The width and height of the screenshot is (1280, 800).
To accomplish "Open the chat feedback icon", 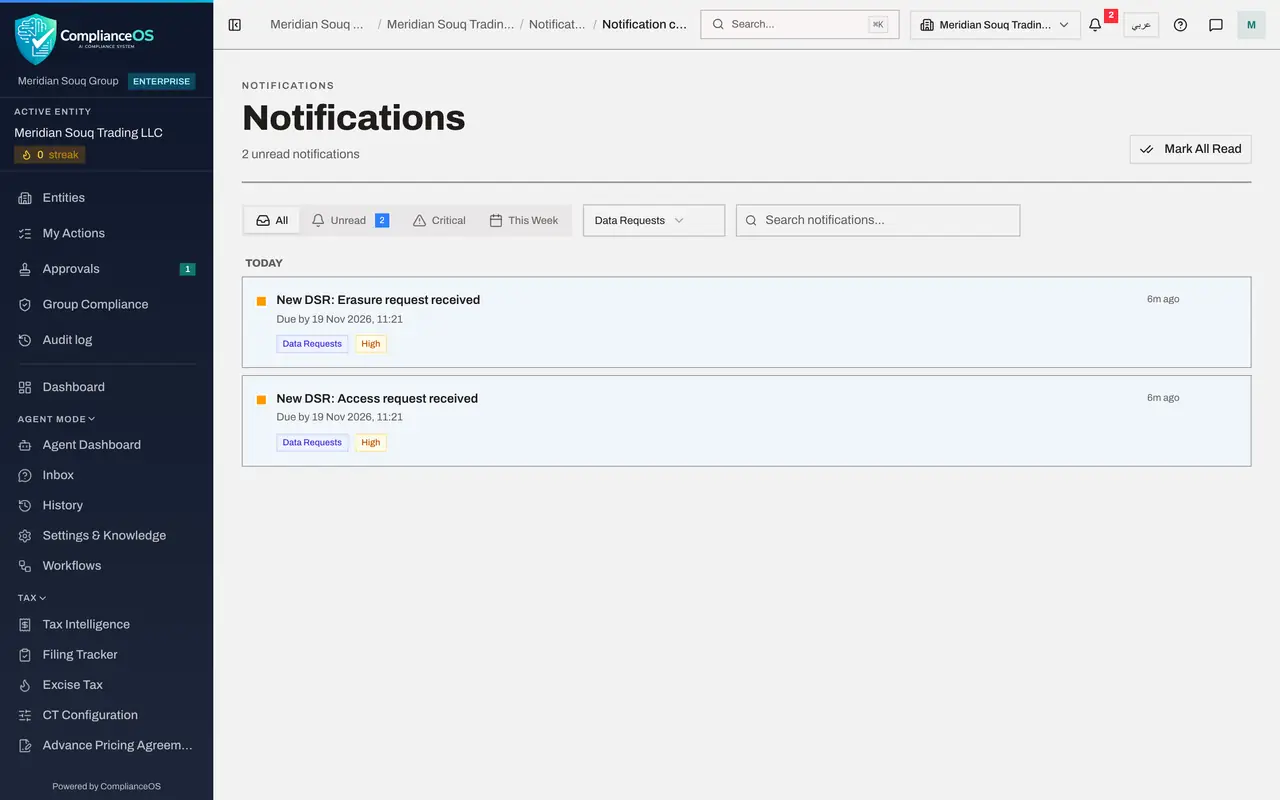I will click(1216, 25).
